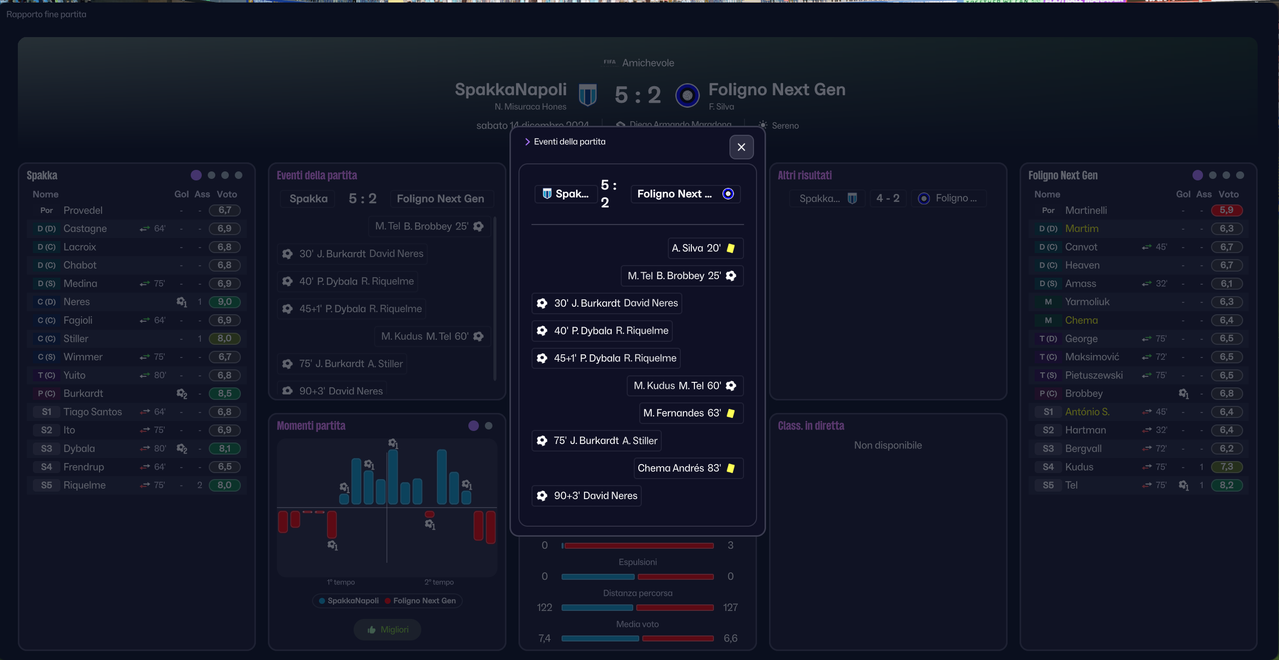The height and width of the screenshot is (660, 1279).
Task: Click the A. Silva 20' yellow card icon
Action: click(x=731, y=248)
